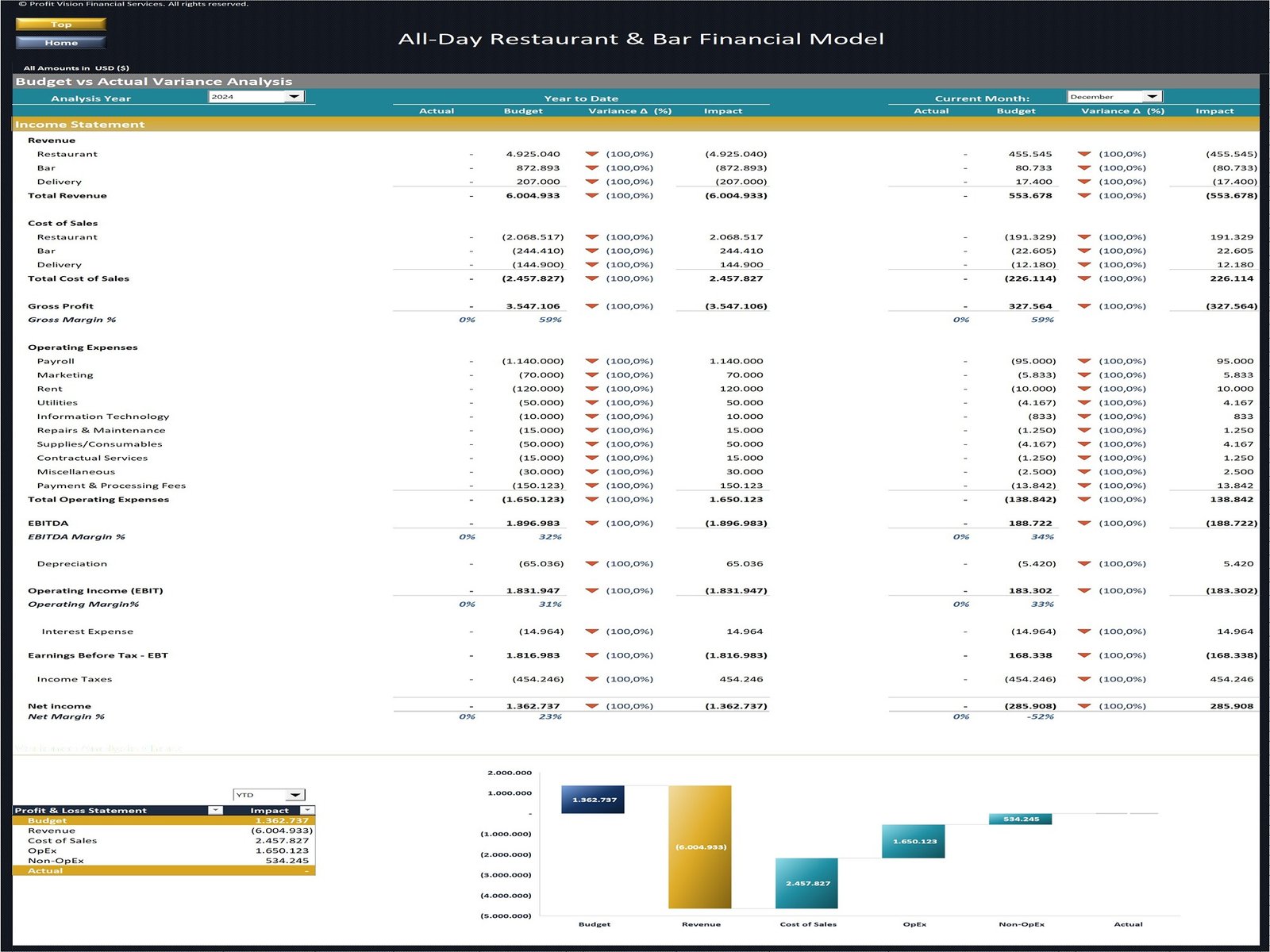The image size is (1270, 952).
Task: Click the Top navigation button
Action: 60,25
